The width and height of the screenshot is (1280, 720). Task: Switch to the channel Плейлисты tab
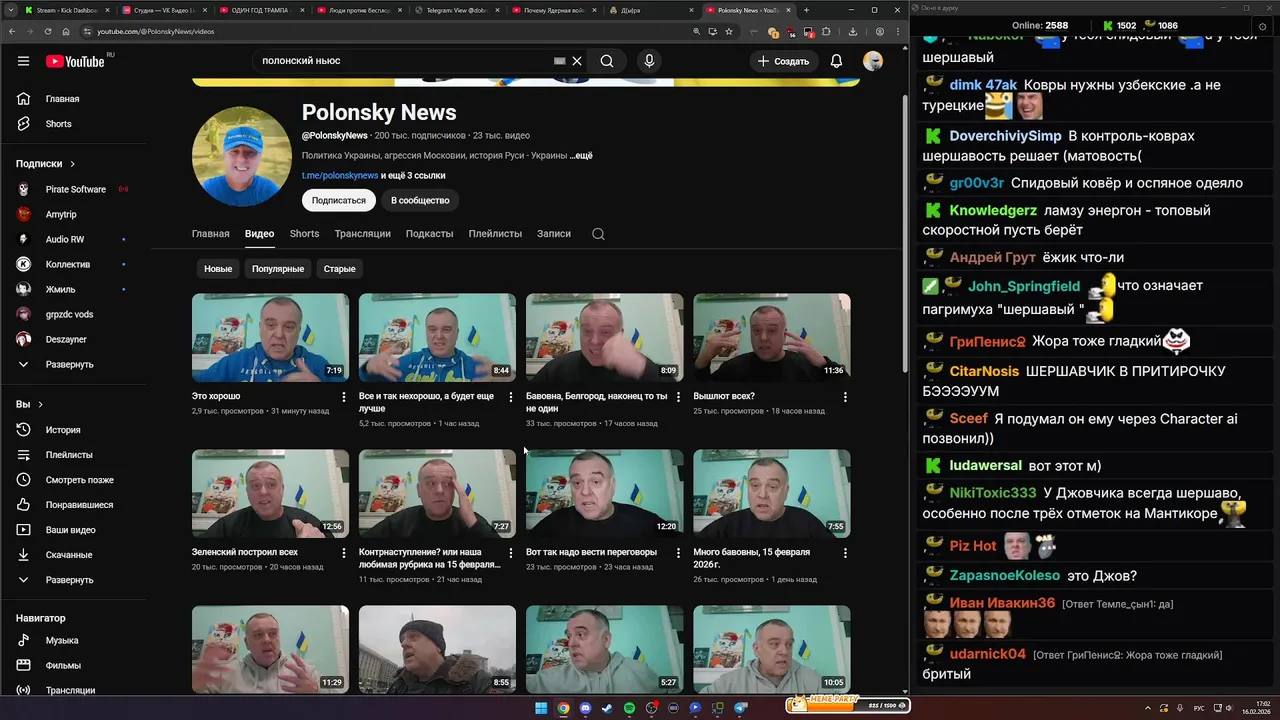click(x=495, y=234)
